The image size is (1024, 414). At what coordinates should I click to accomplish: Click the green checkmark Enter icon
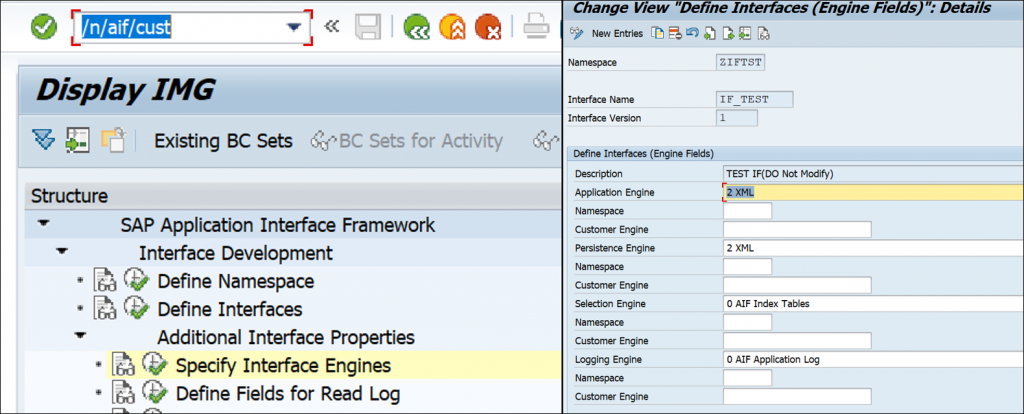click(x=44, y=27)
